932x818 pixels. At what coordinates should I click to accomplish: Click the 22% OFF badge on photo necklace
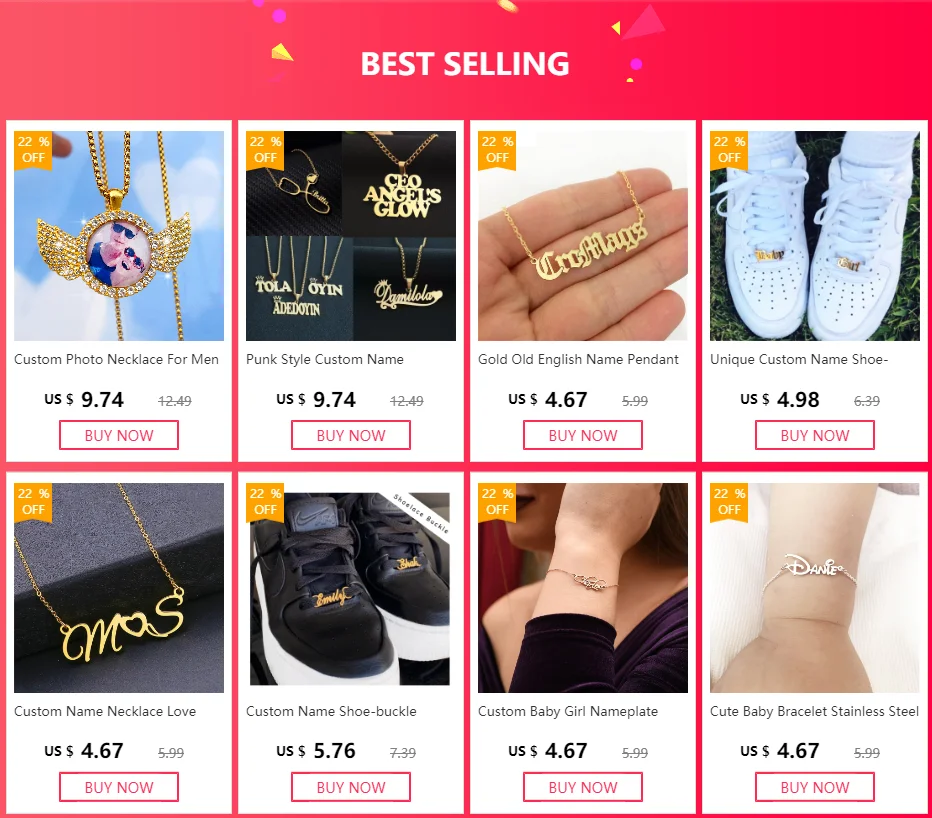pyautogui.click(x=33, y=150)
